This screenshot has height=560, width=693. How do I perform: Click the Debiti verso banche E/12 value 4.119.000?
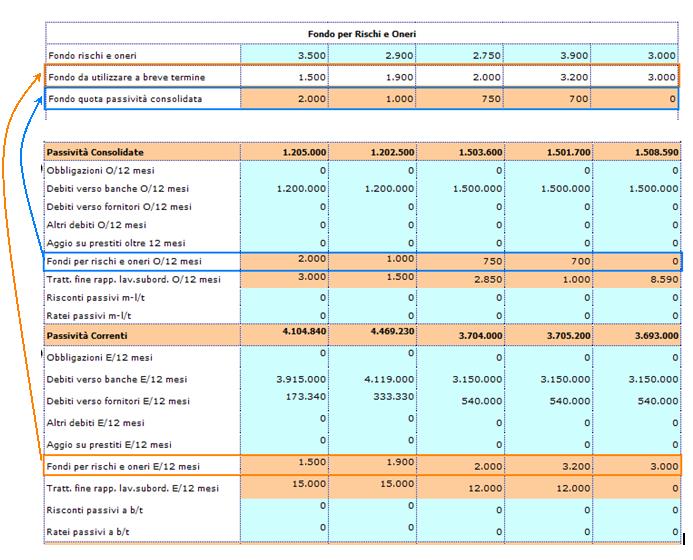(389, 379)
